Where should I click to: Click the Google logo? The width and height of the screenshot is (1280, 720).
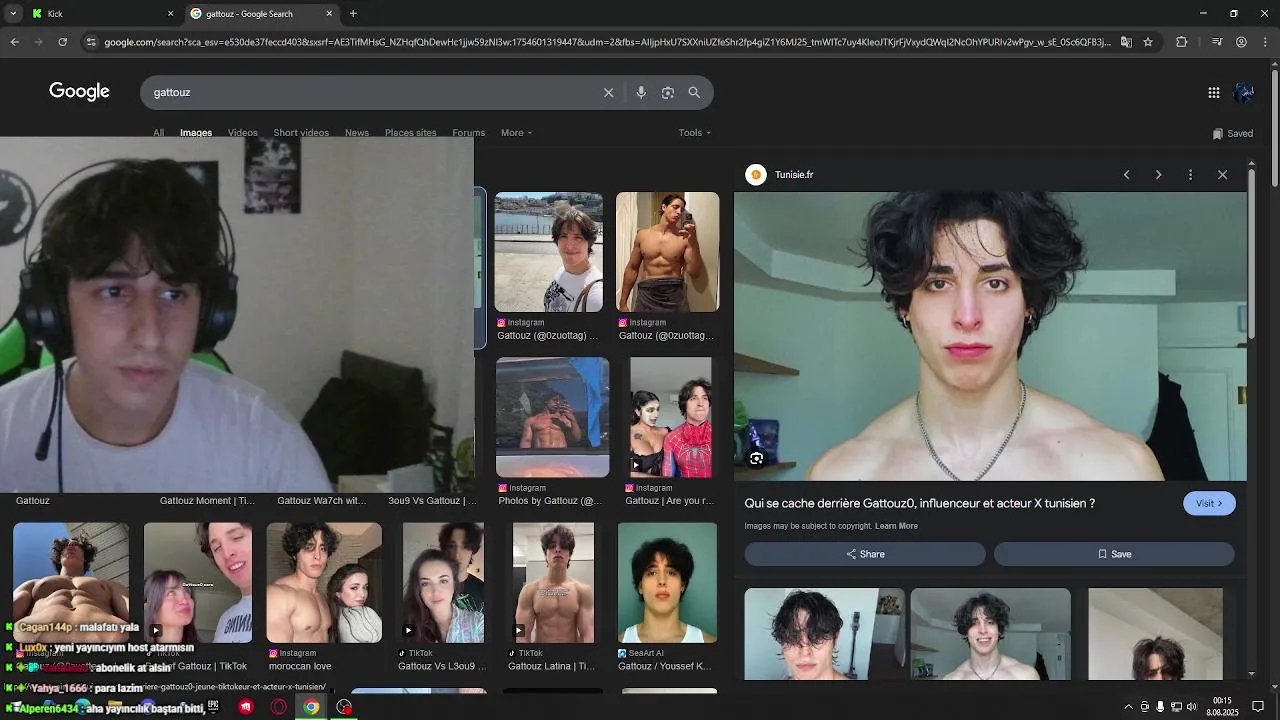tap(79, 91)
